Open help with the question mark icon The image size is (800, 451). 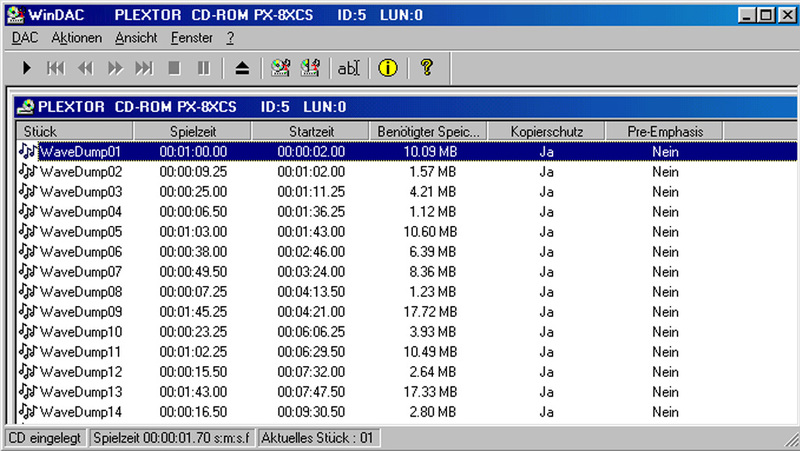(427, 68)
